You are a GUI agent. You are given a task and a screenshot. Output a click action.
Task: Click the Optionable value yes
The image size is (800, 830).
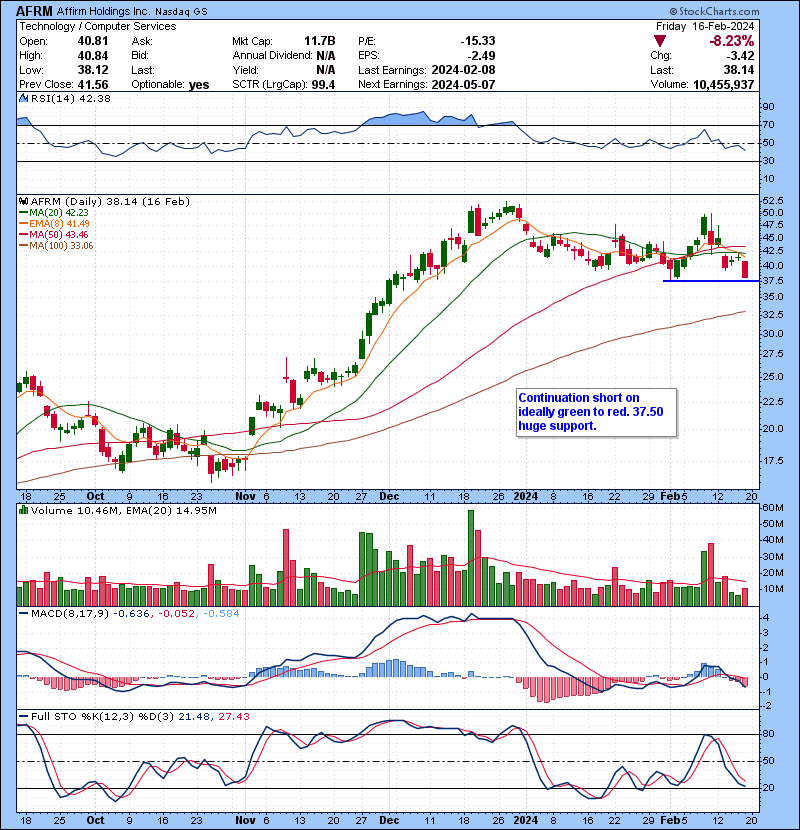click(x=199, y=85)
